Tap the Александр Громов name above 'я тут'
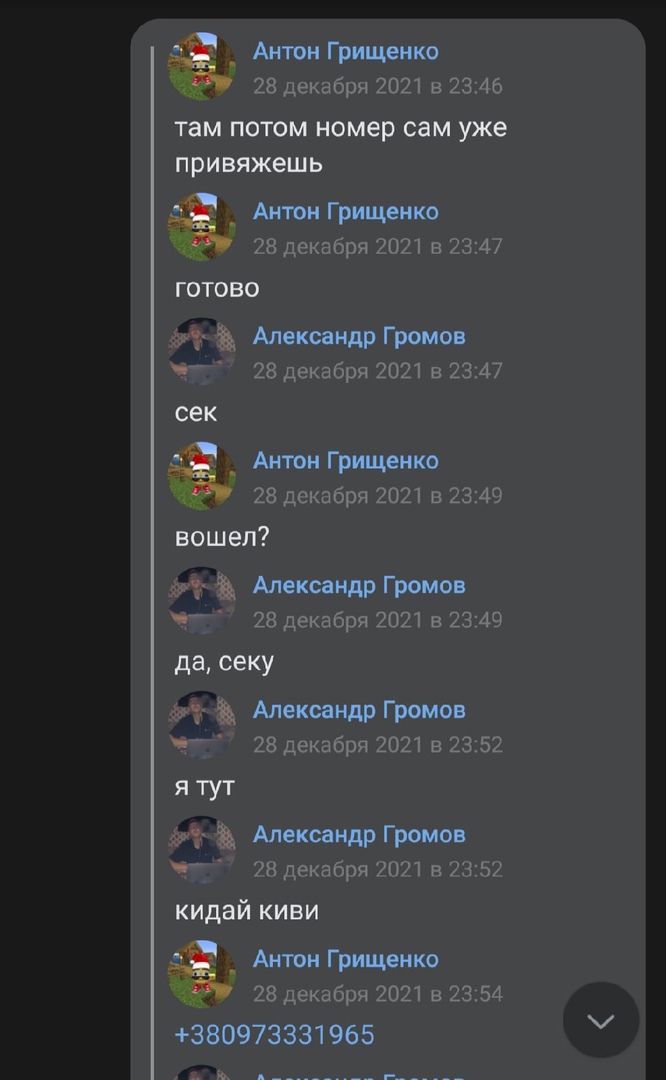The height and width of the screenshot is (1080, 666). [x=360, y=710]
